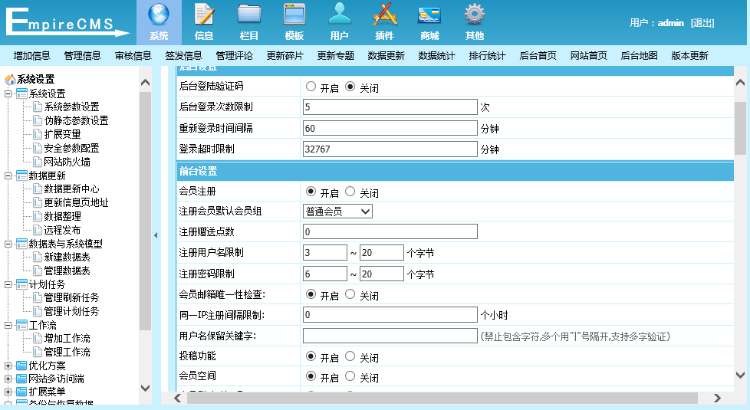This screenshot has height=410, width=750.
Task: Collapse the 数据表与系统模型 tree node
Action: click(8, 244)
